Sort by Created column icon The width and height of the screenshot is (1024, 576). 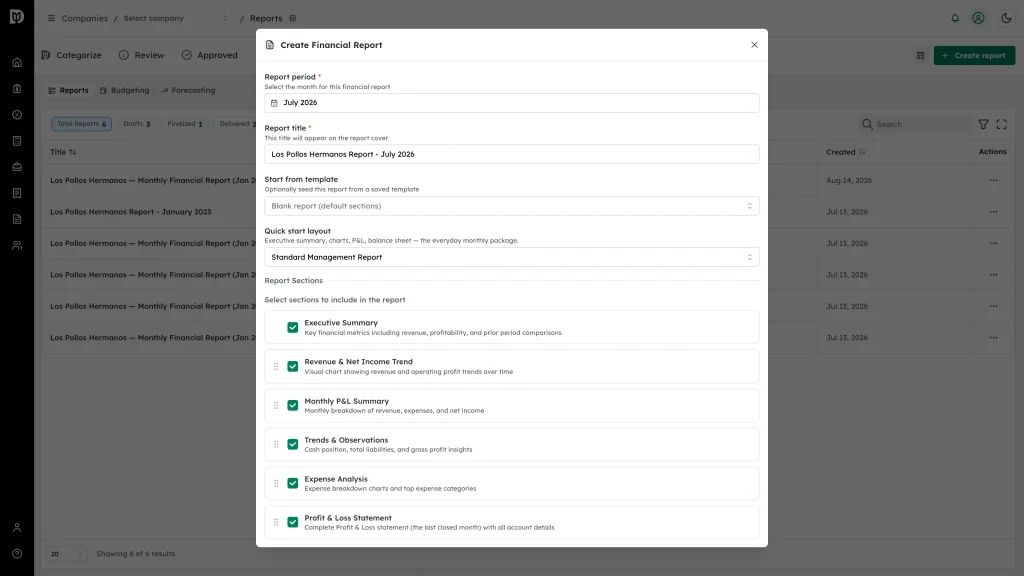pos(861,152)
